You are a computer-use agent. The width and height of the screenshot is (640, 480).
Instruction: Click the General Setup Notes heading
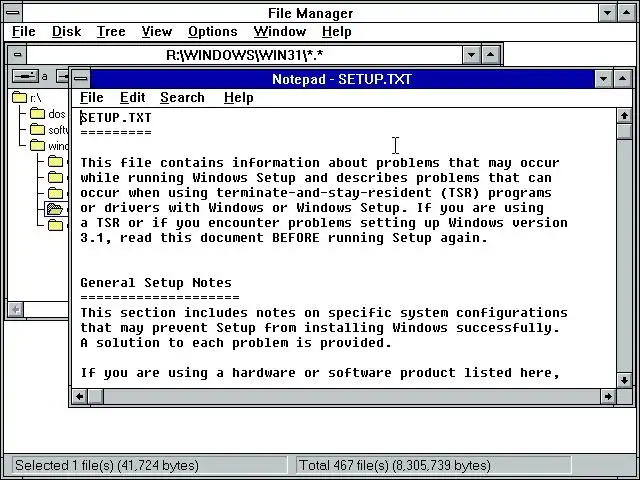(156, 282)
